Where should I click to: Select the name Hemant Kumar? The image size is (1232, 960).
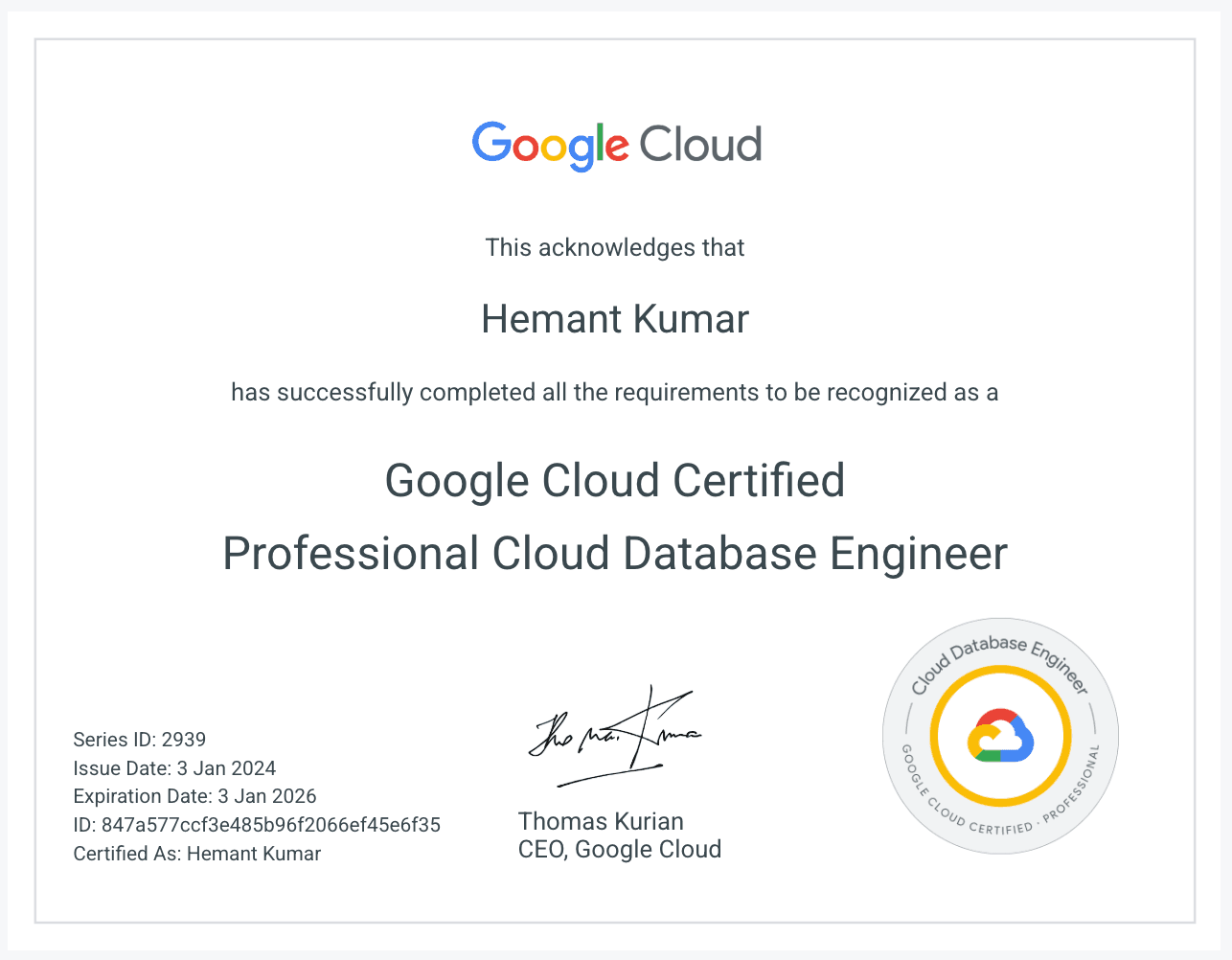(615, 318)
